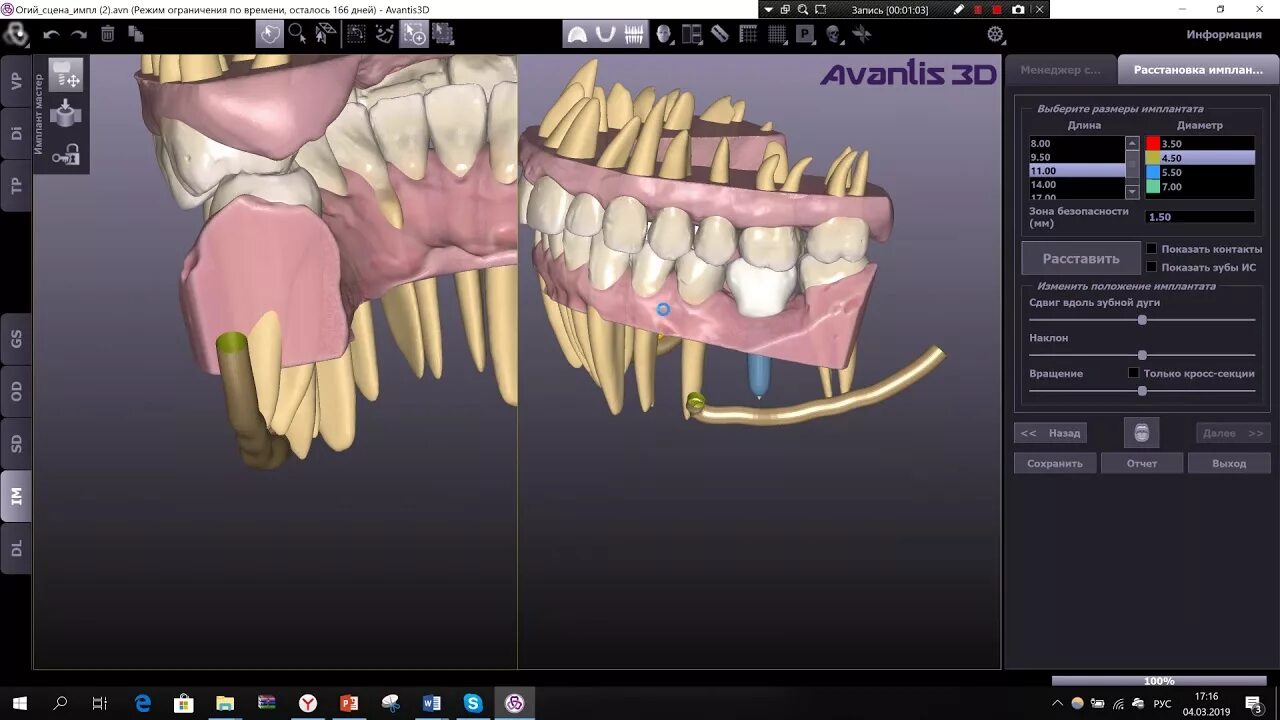Screen dimensions: 1280x720
Task: Select the hand pointer selection tool
Action: click(x=270, y=34)
